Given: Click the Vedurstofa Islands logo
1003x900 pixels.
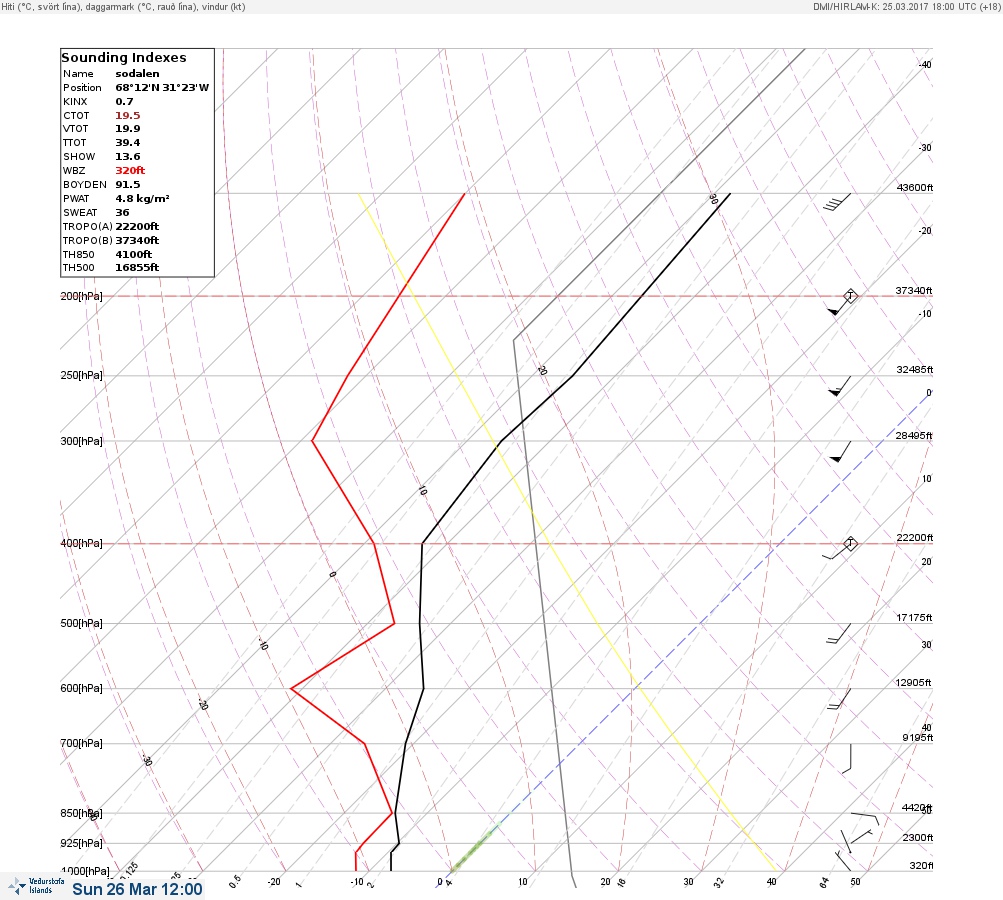Looking at the screenshot, I should [x=36, y=886].
